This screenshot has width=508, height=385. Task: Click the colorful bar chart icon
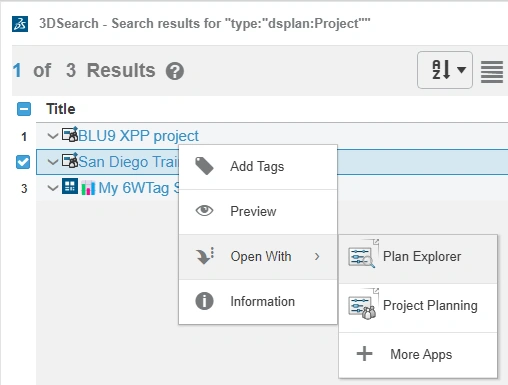coord(88,188)
